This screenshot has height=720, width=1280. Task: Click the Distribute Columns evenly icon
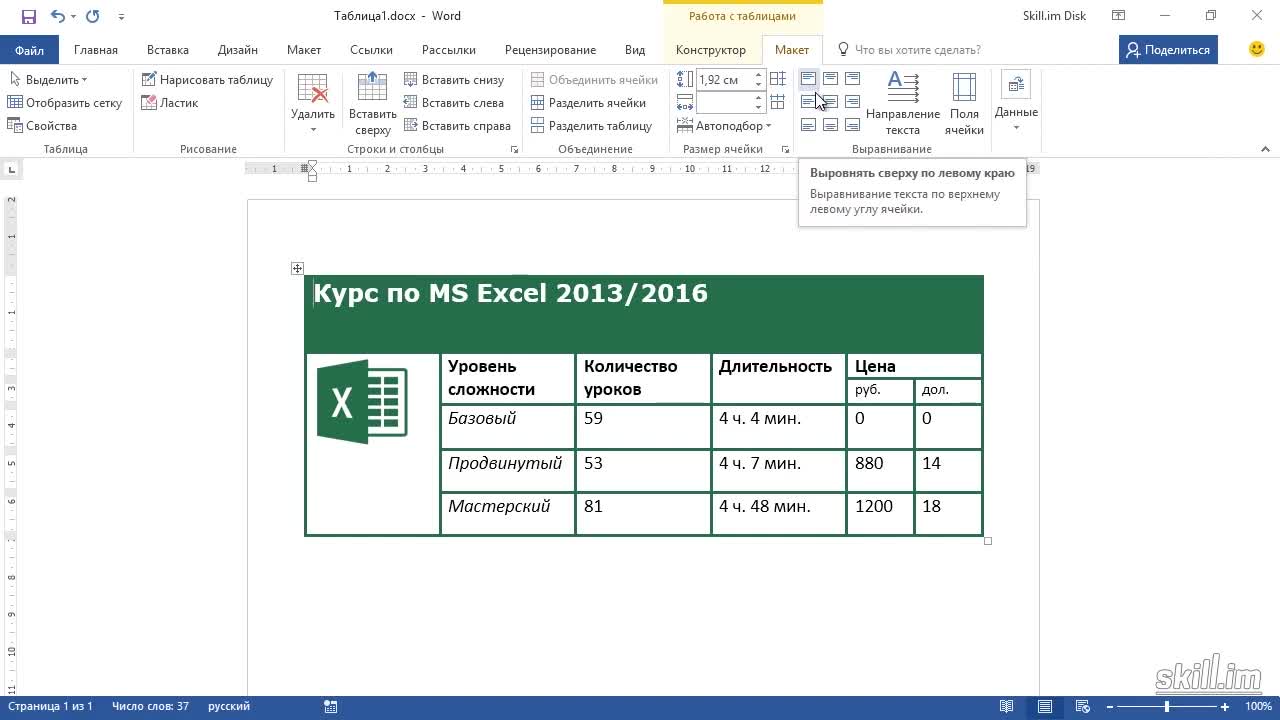pyautogui.click(x=777, y=103)
